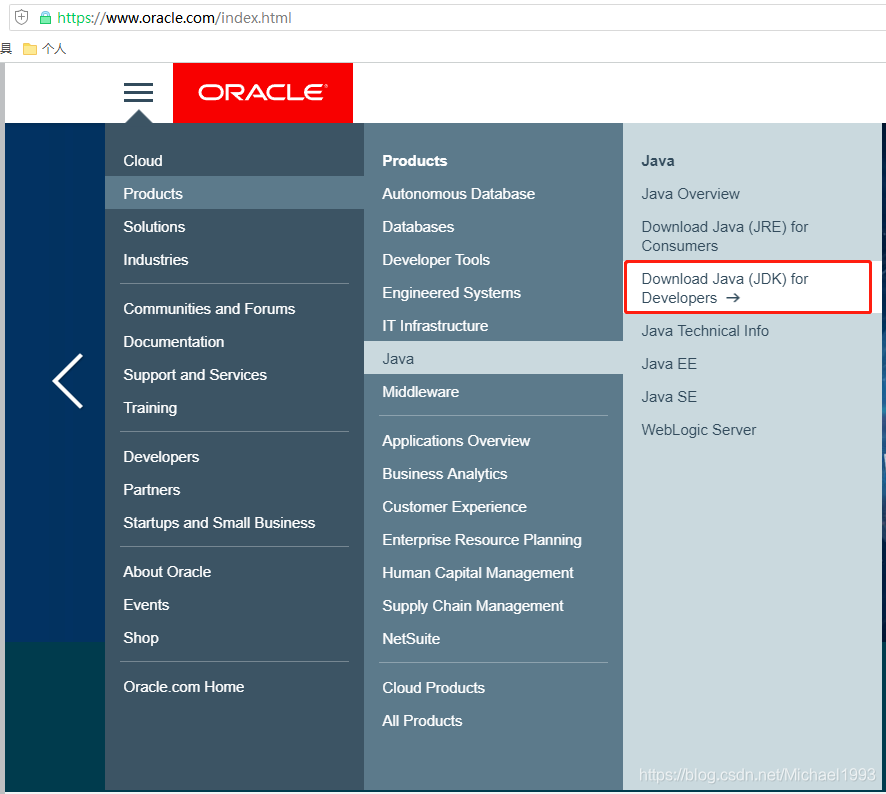Open the Java SE link
This screenshot has height=794, width=886.
[x=669, y=397]
